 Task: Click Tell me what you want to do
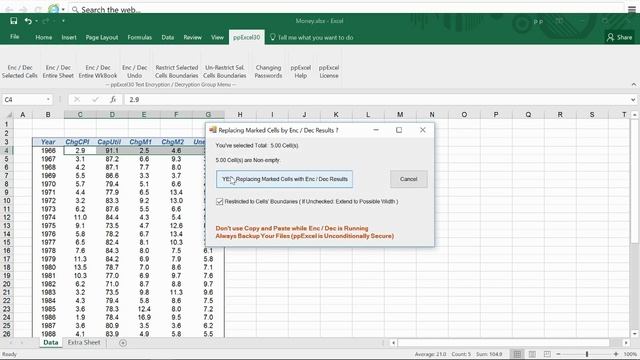click(x=311, y=37)
